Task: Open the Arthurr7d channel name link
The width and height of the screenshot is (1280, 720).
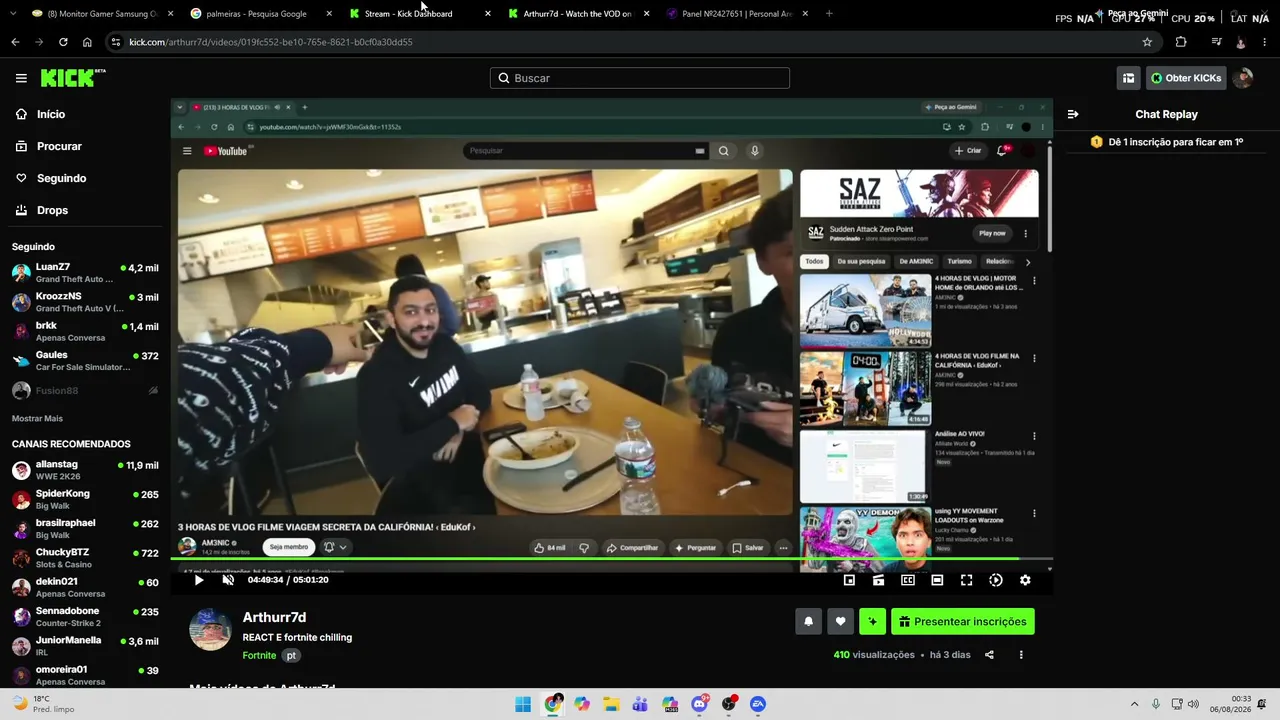Action: pos(274,617)
